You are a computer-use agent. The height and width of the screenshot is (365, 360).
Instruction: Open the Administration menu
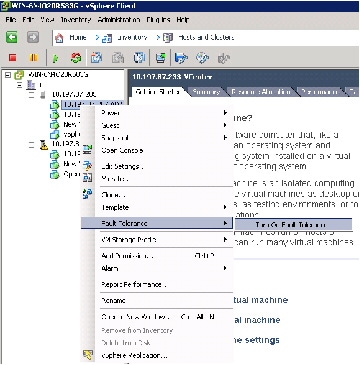[119, 20]
